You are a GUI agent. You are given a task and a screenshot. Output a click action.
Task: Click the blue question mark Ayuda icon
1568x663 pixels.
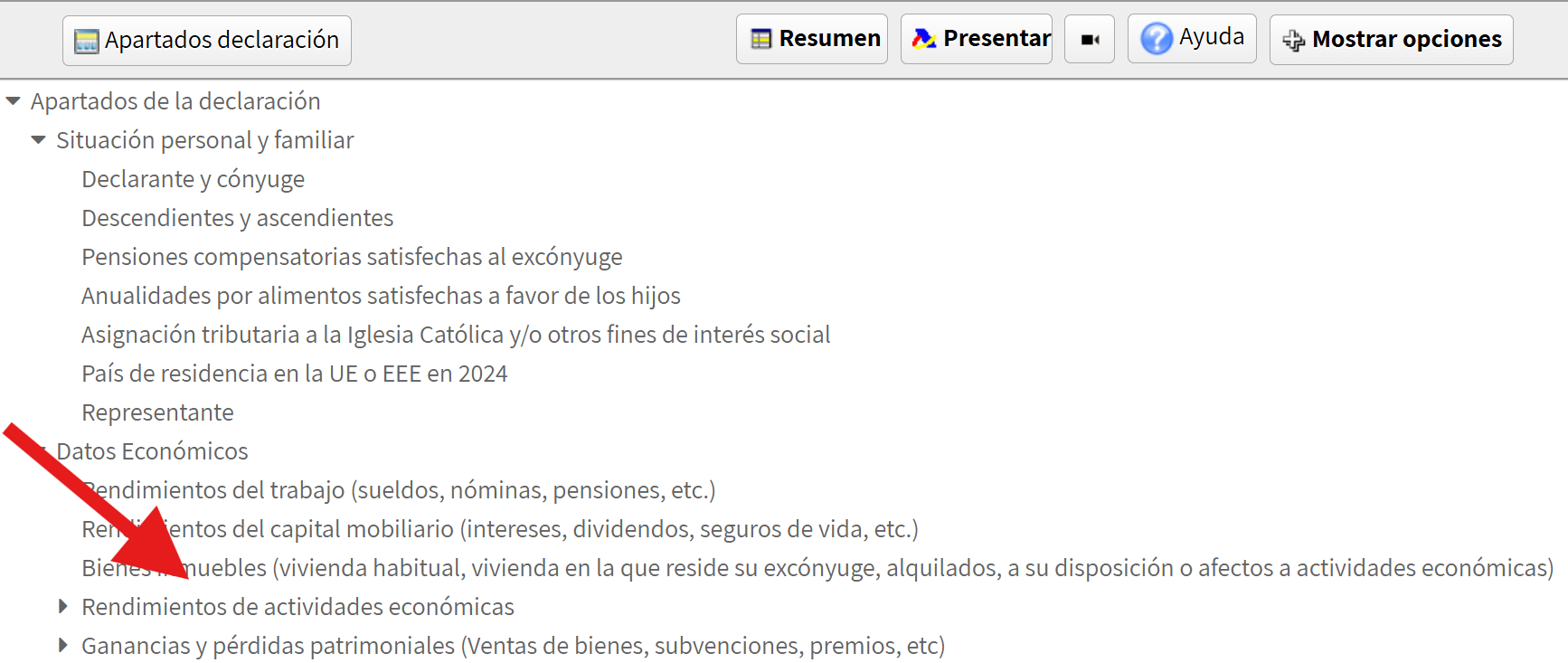coord(1157,39)
